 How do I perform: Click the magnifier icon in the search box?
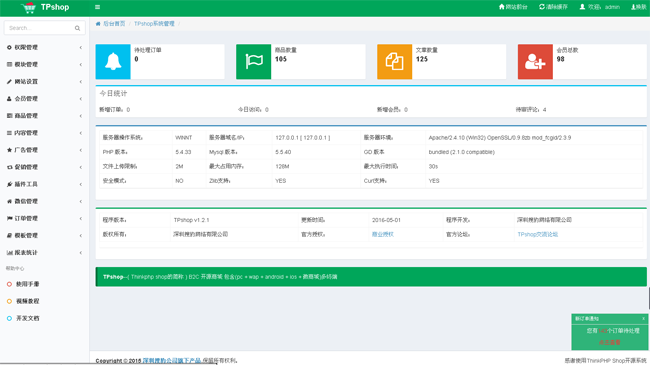tap(78, 28)
